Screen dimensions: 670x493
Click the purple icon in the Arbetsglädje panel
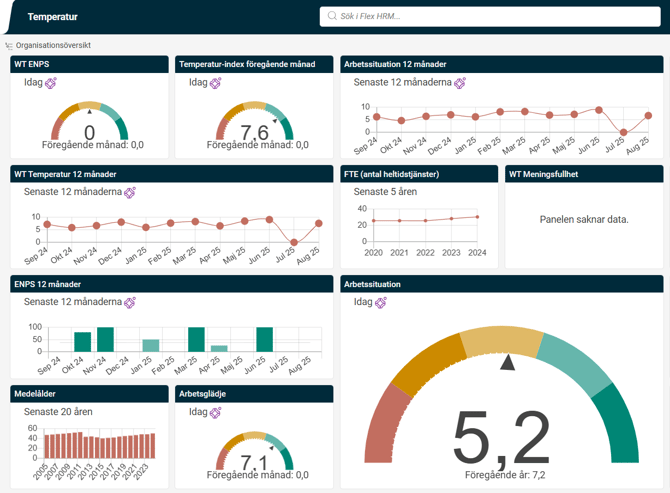(x=216, y=412)
